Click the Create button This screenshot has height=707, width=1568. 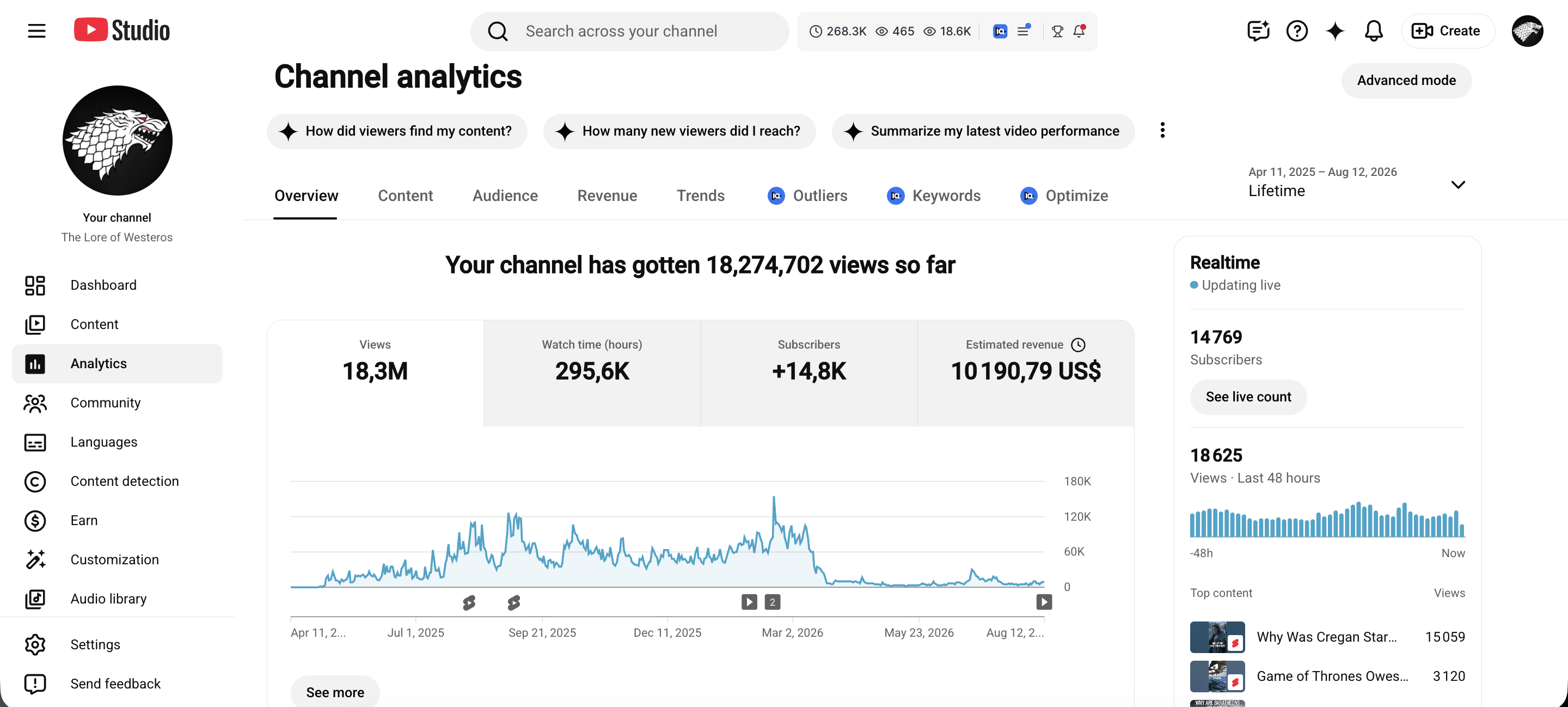tap(1447, 31)
